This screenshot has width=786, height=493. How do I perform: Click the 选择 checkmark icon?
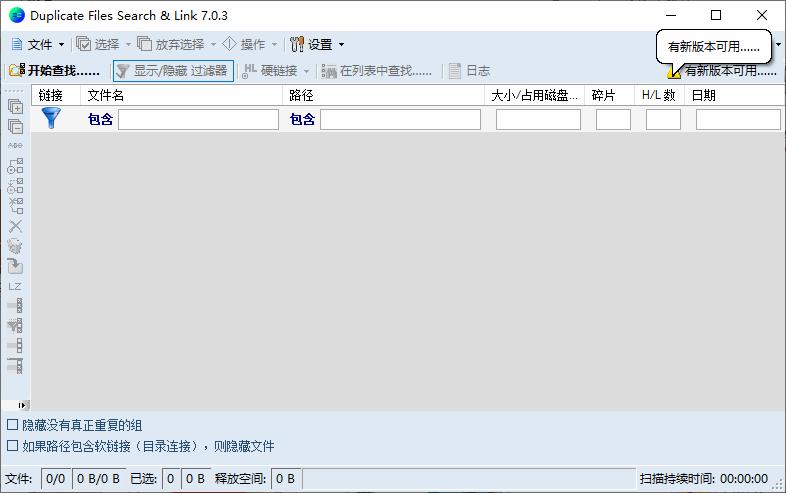coord(83,44)
